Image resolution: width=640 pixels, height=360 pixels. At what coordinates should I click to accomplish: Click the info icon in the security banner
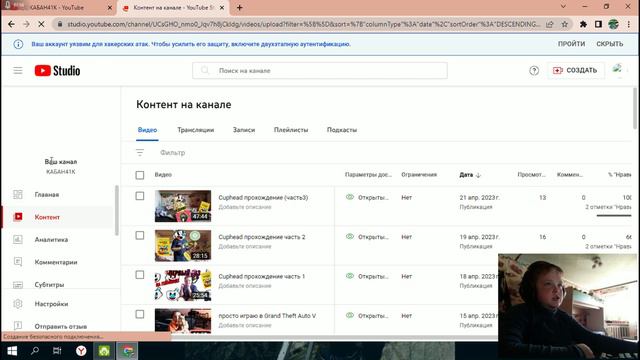(18, 44)
